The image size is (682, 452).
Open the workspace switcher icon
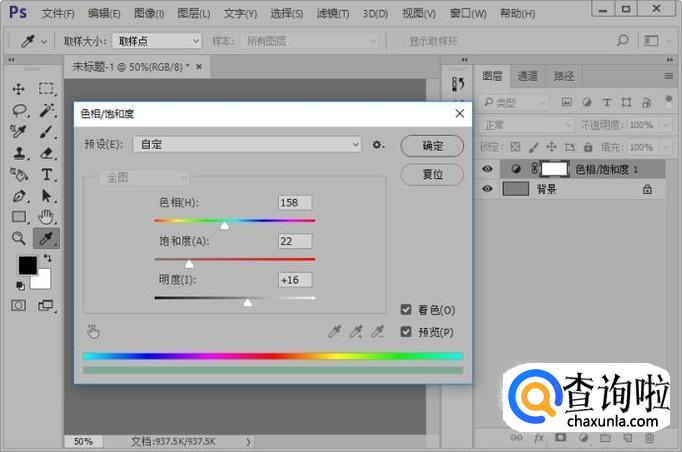651,41
